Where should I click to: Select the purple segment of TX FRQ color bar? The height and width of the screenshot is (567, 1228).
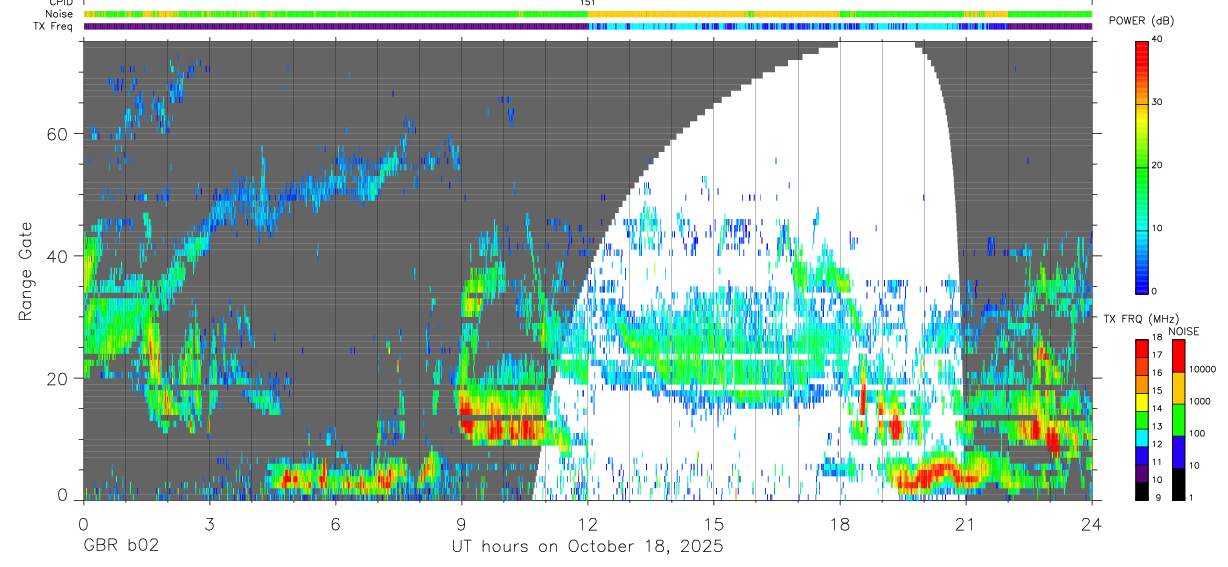click(x=1142, y=473)
